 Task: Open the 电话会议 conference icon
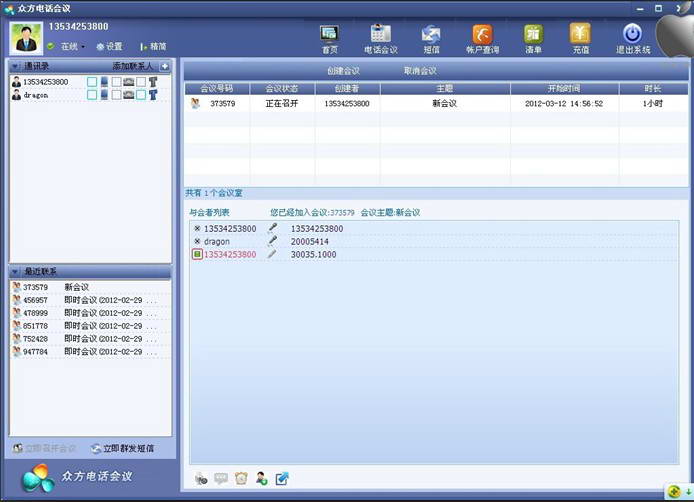[380, 38]
